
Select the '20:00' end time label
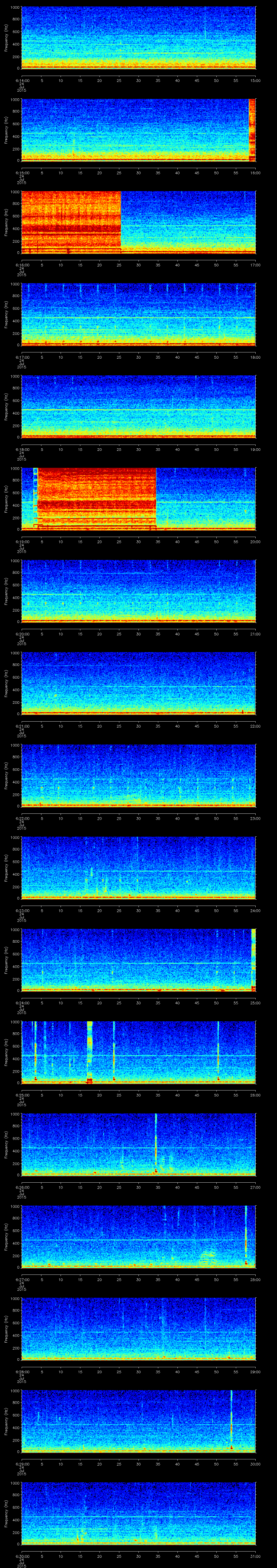click(x=256, y=542)
